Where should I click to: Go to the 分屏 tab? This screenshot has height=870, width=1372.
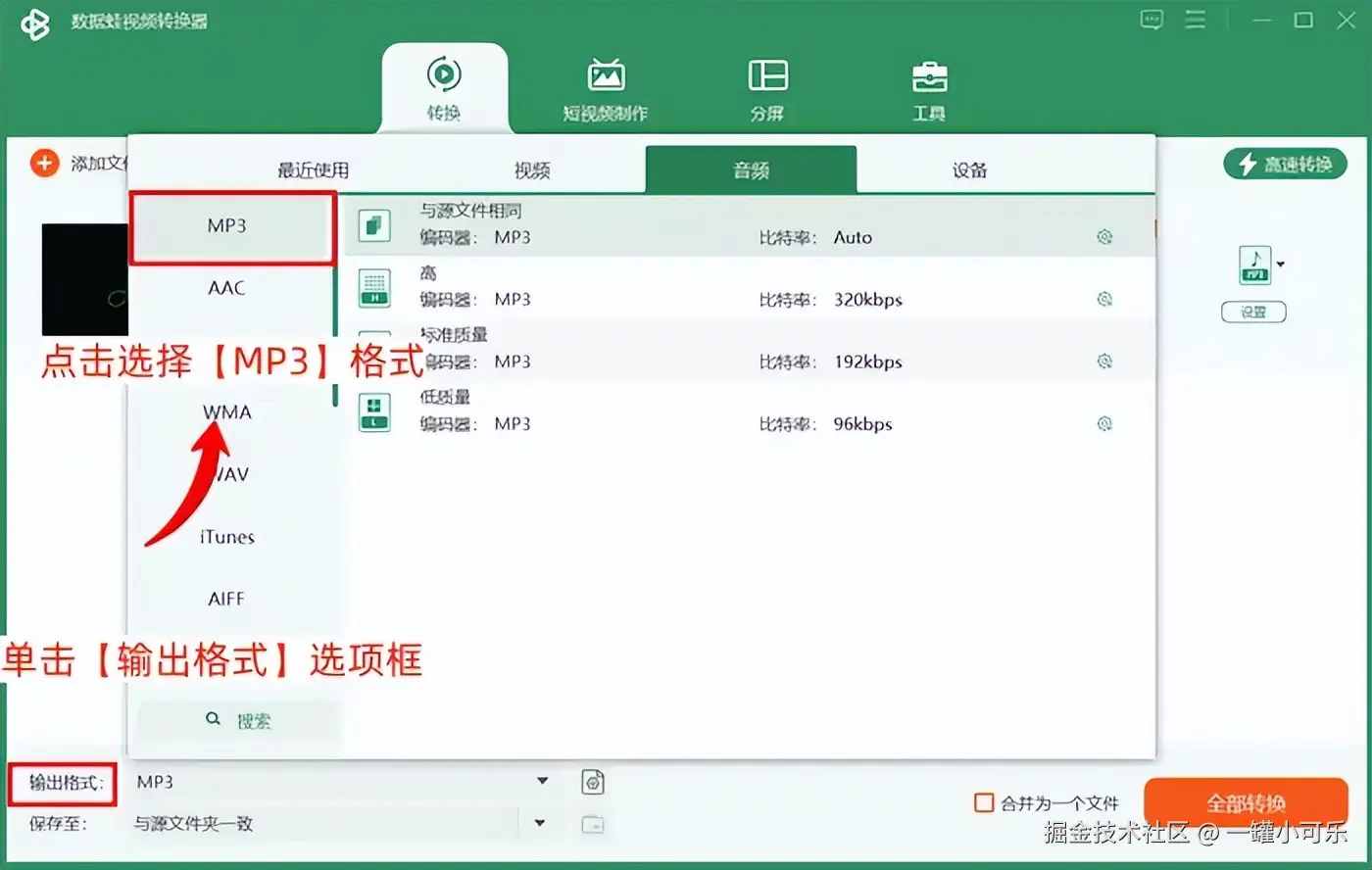click(767, 88)
